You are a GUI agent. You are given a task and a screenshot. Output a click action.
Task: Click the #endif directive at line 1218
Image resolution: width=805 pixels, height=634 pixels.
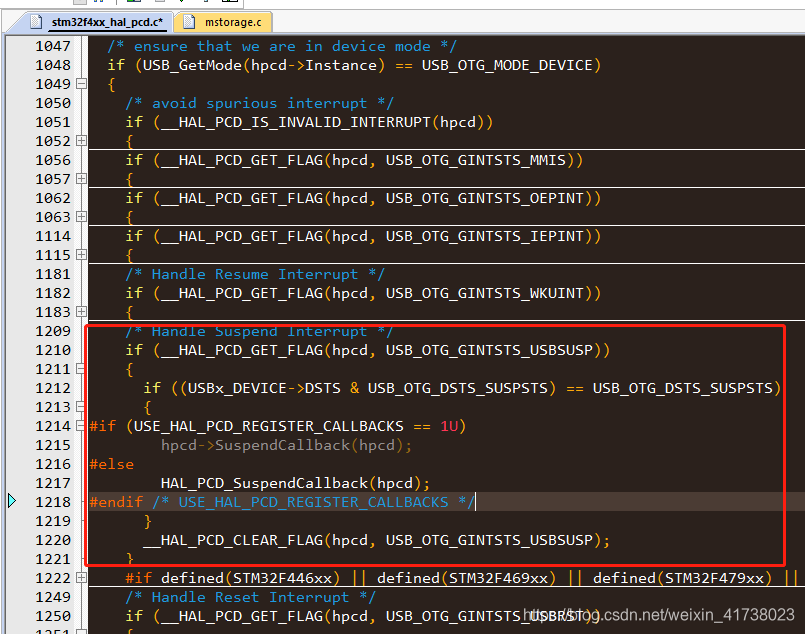(x=116, y=503)
